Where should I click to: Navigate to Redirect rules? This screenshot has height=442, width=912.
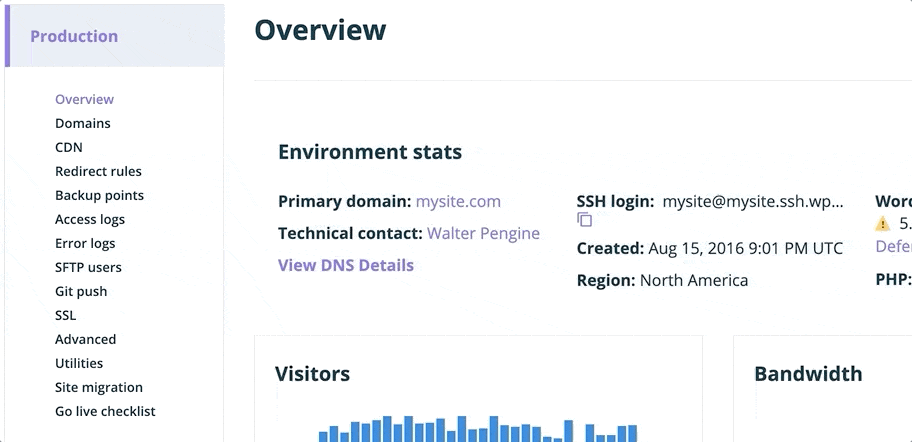(98, 171)
